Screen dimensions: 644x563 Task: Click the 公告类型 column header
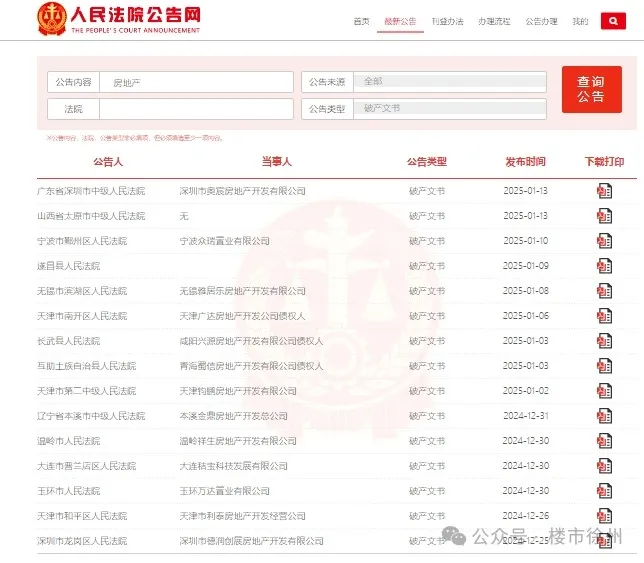427,162
